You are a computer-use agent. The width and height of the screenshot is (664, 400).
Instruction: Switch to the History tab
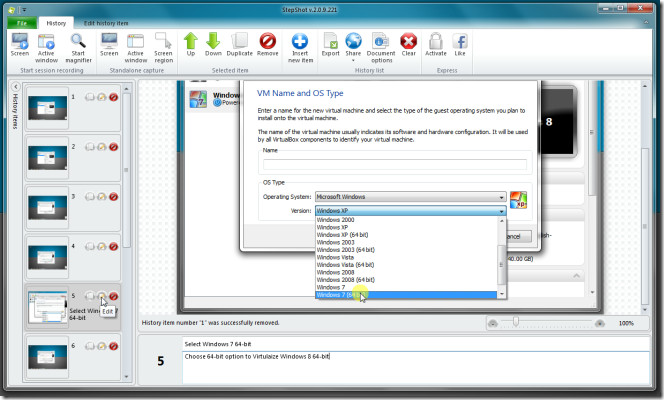[56, 23]
